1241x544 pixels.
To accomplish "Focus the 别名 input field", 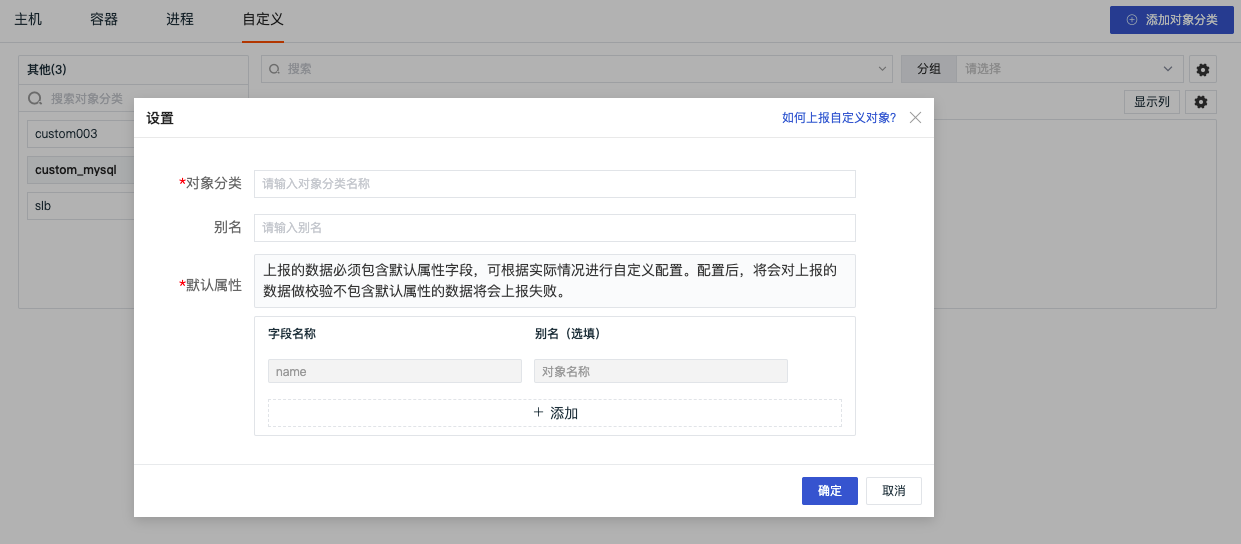I will [555, 228].
